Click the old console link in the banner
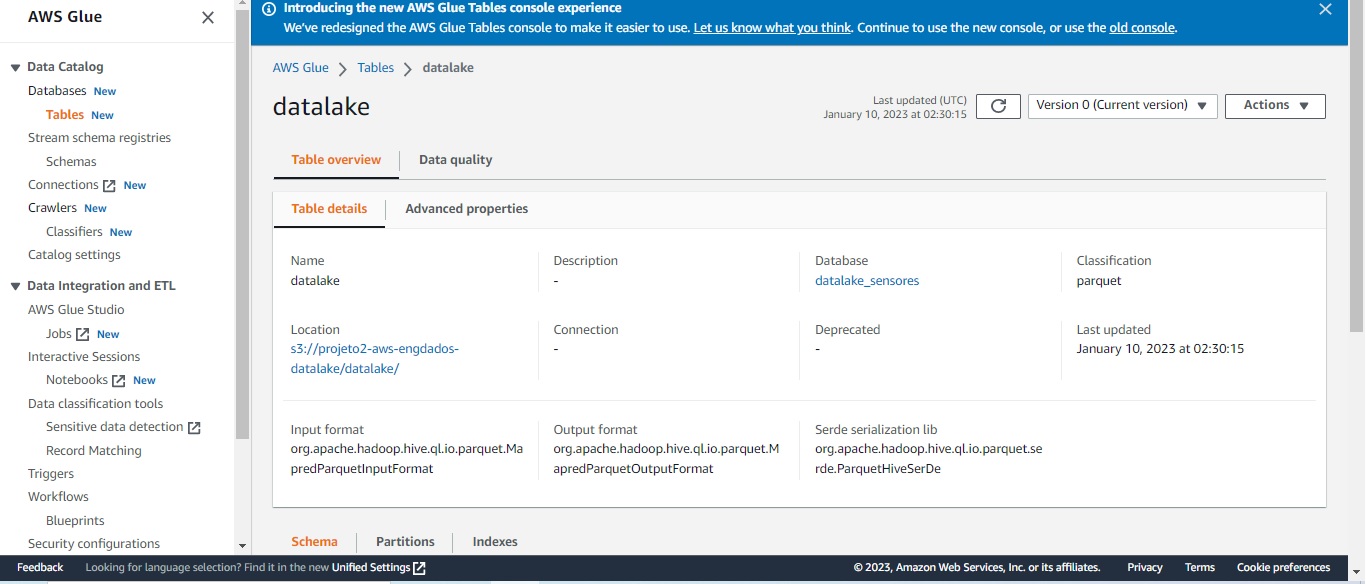 point(1141,28)
